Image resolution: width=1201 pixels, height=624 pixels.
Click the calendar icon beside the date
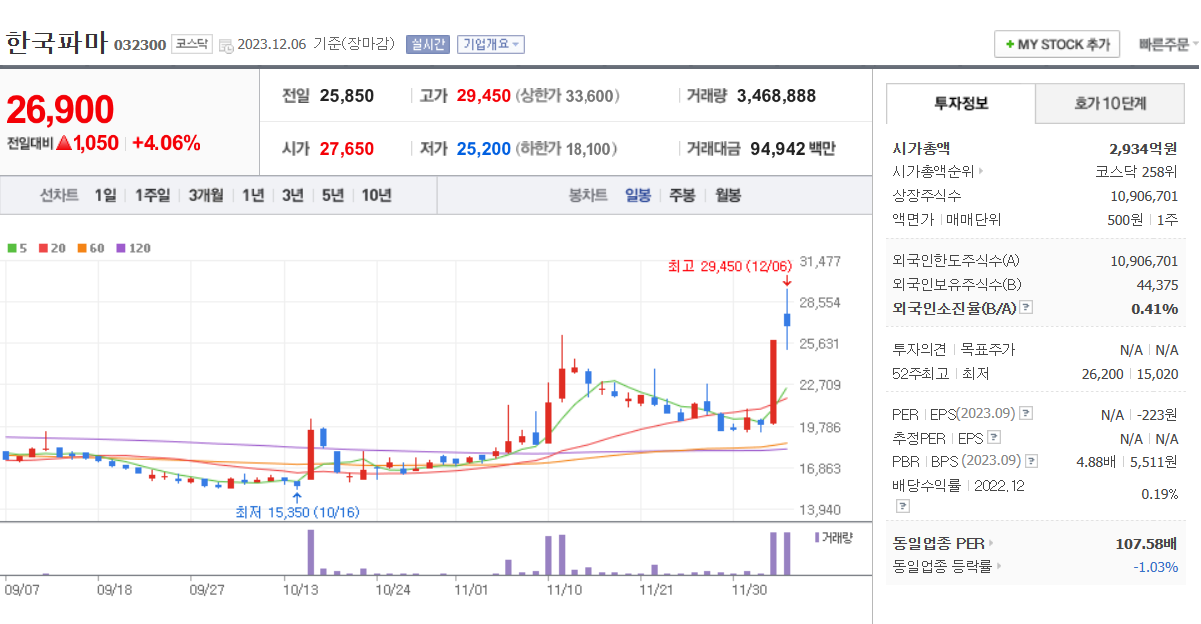click(226, 45)
